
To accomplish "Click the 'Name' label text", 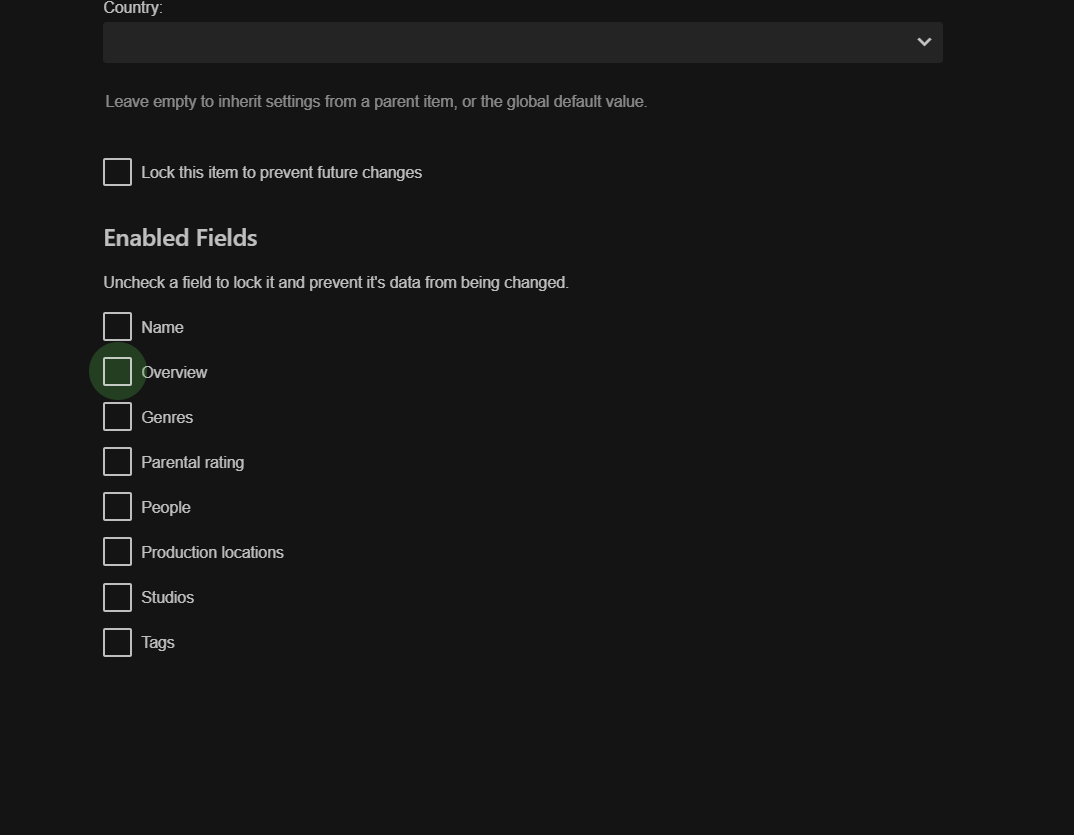I will 162,328.
